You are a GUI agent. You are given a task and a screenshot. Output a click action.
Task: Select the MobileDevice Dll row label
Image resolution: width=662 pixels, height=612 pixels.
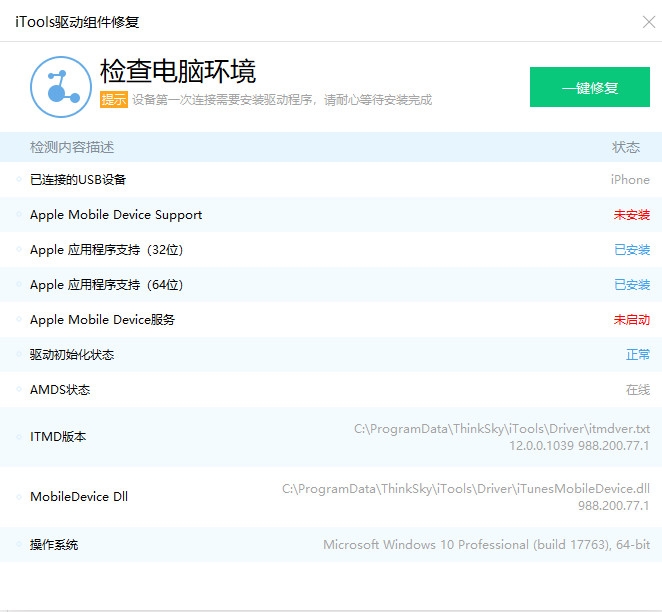coord(79,496)
